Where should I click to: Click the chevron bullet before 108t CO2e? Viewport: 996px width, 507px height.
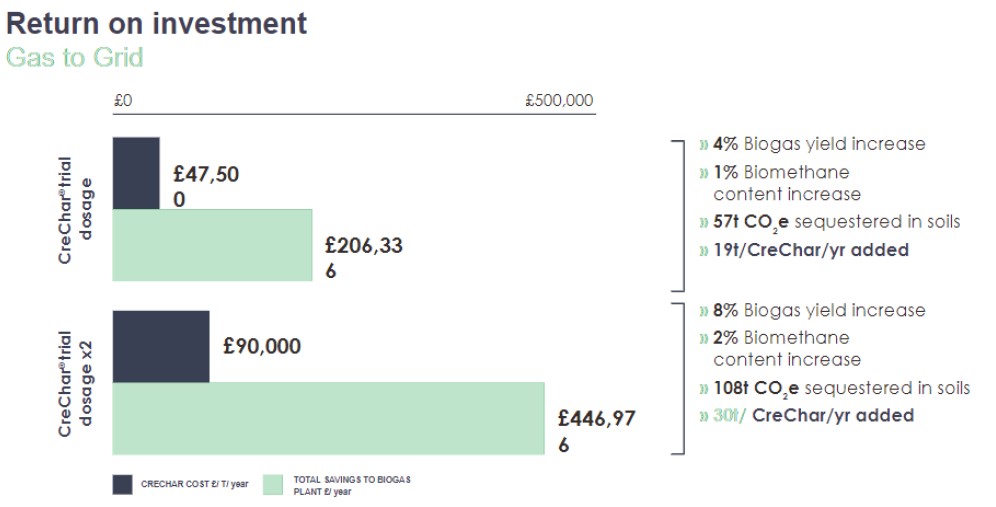704,388
